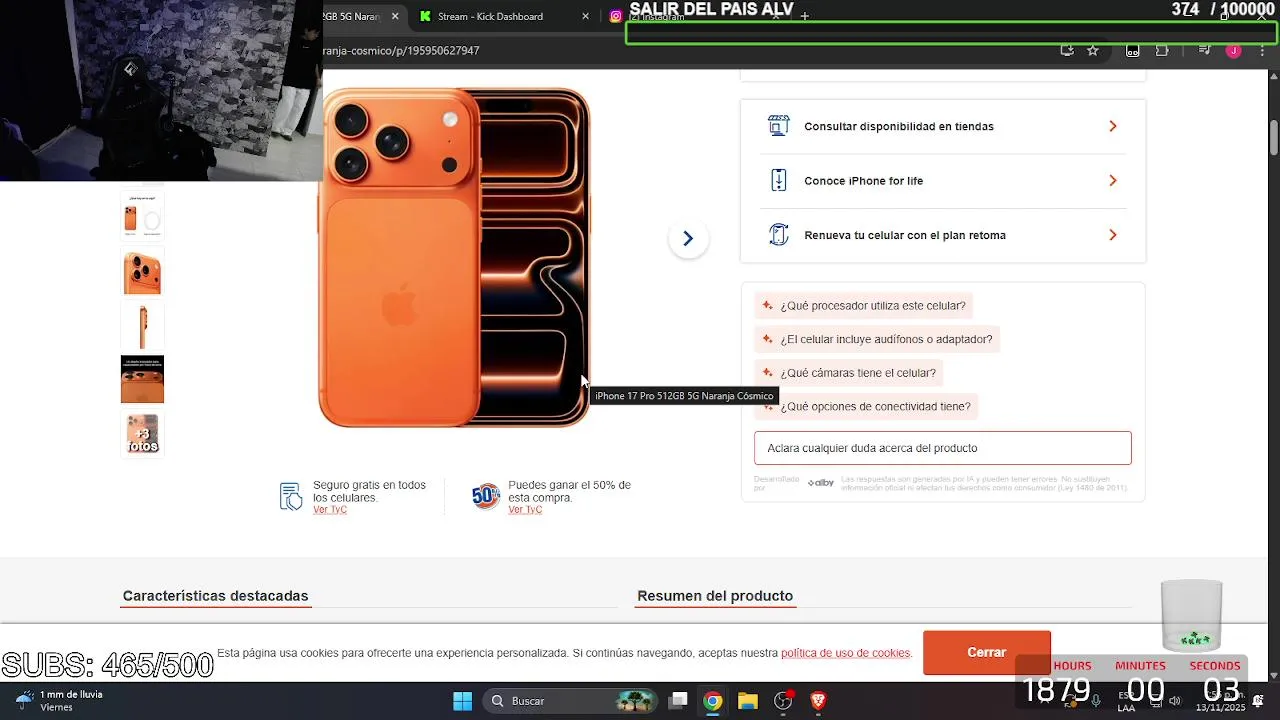Image resolution: width=1280 pixels, height=720 pixels.
Task: Click the plan retoma renewal icon
Action: click(x=778, y=235)
